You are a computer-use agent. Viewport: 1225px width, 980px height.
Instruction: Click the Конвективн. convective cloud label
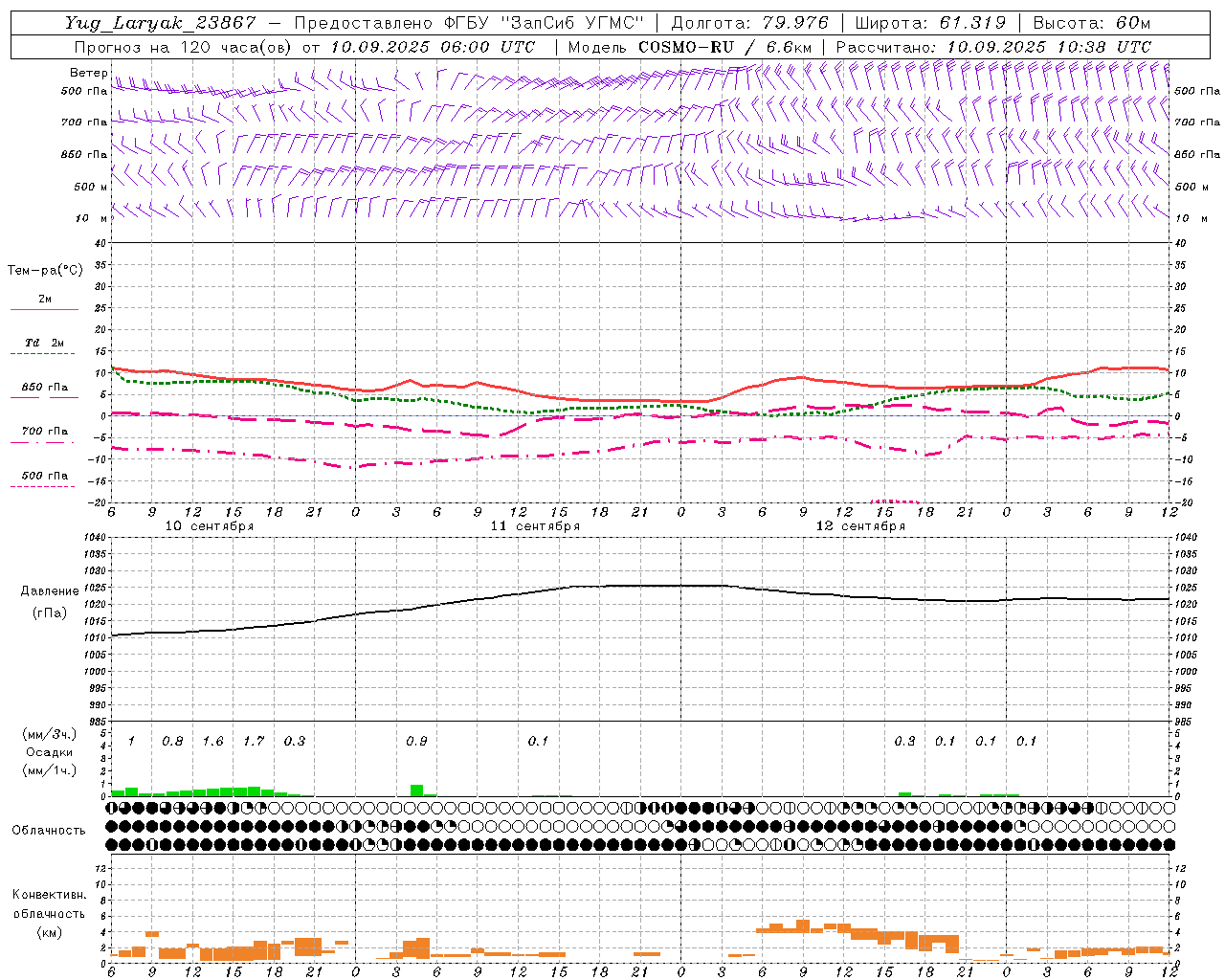(49, 895)
